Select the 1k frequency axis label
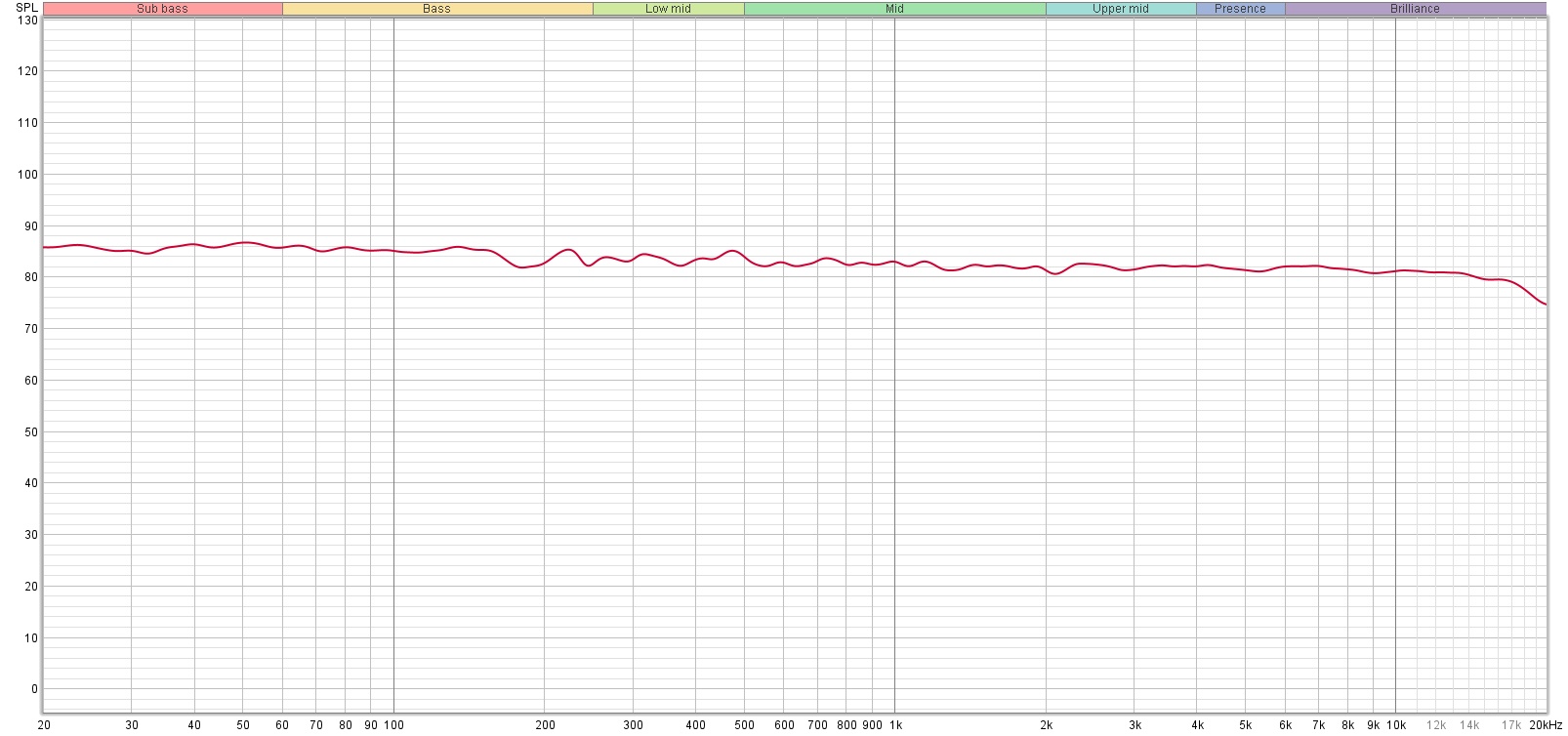 tap(895, 725)
